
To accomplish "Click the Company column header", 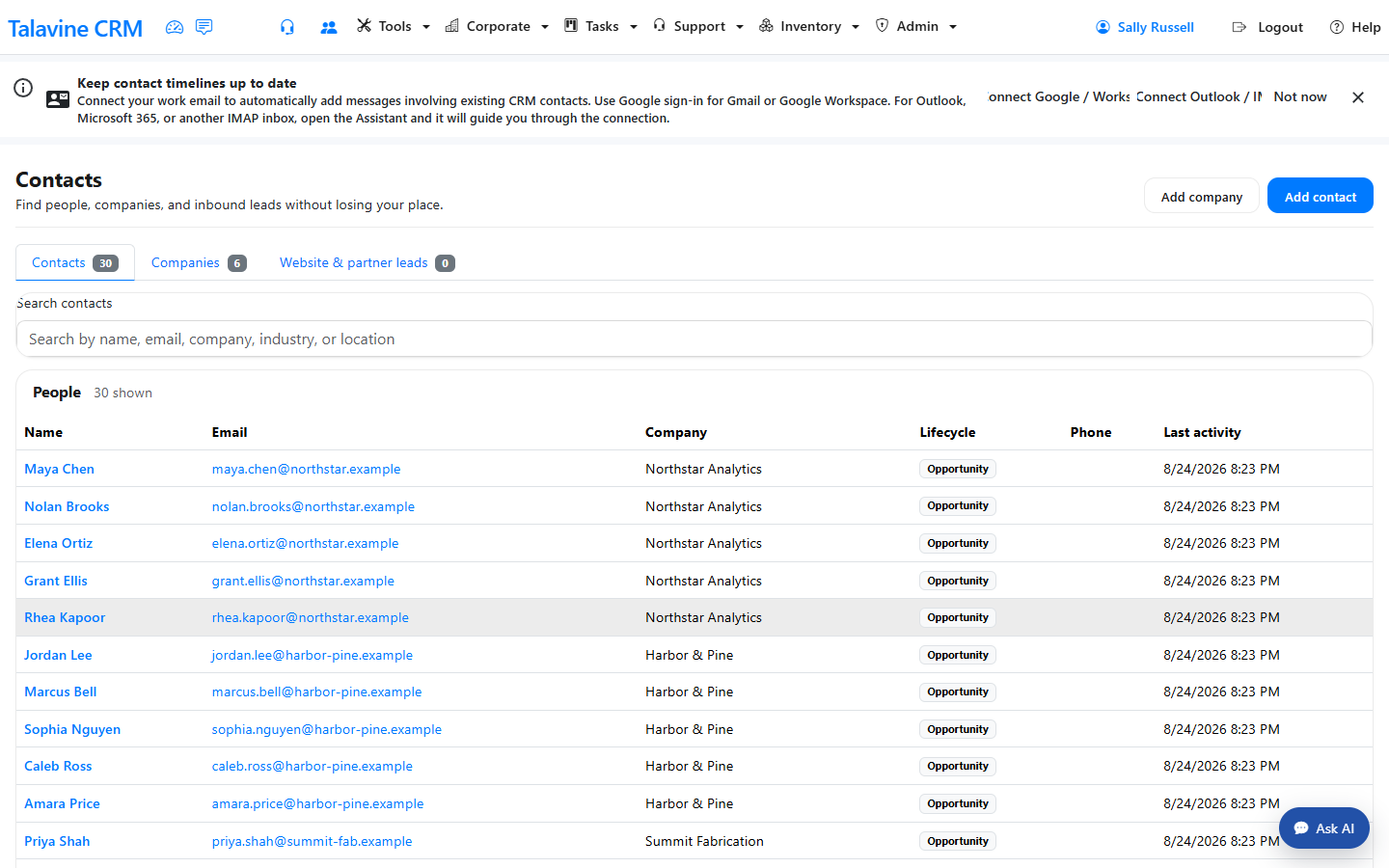I will point(676,432).
